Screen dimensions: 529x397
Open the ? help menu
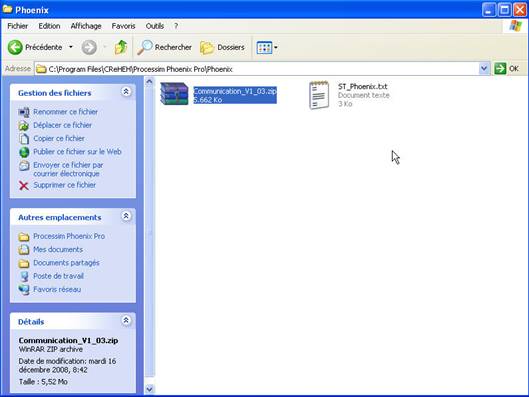coord(176,26)
